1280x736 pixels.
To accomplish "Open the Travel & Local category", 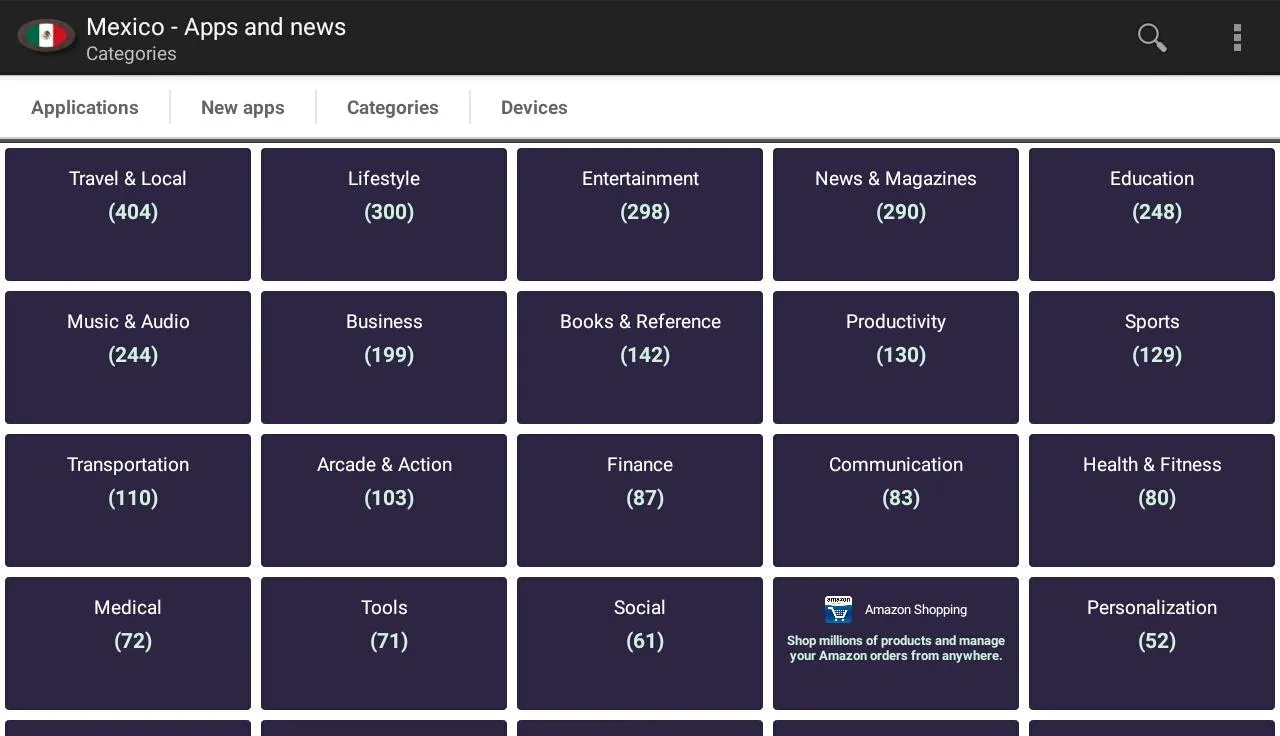I will click(x=128, y=214).
